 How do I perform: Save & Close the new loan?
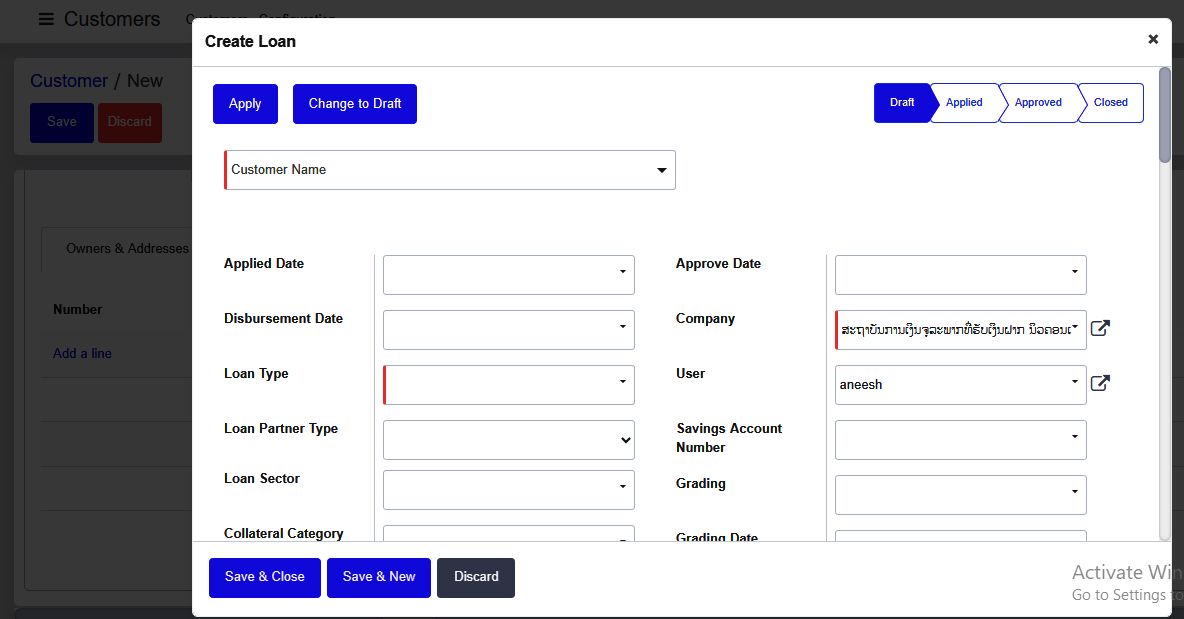click(x=264, y=577)
